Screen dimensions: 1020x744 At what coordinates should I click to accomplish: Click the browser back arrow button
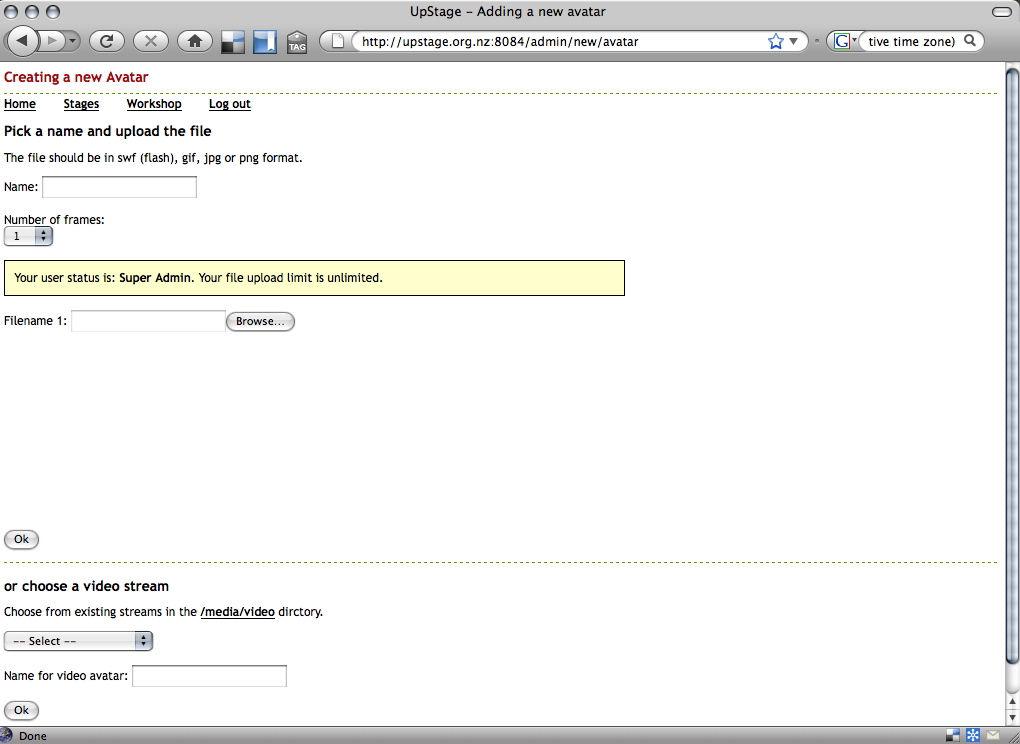point(23,41)
